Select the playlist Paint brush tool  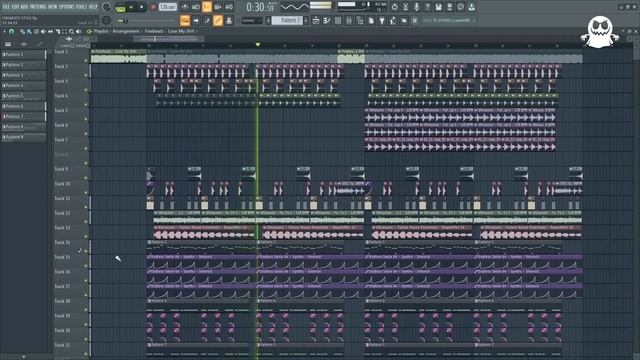coord(29,31)
